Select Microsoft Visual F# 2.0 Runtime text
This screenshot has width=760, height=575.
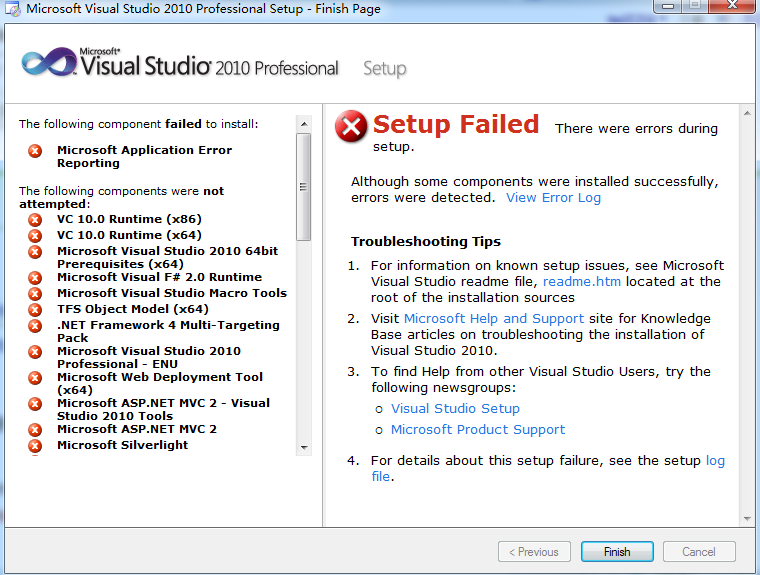(x=159, y=277)
